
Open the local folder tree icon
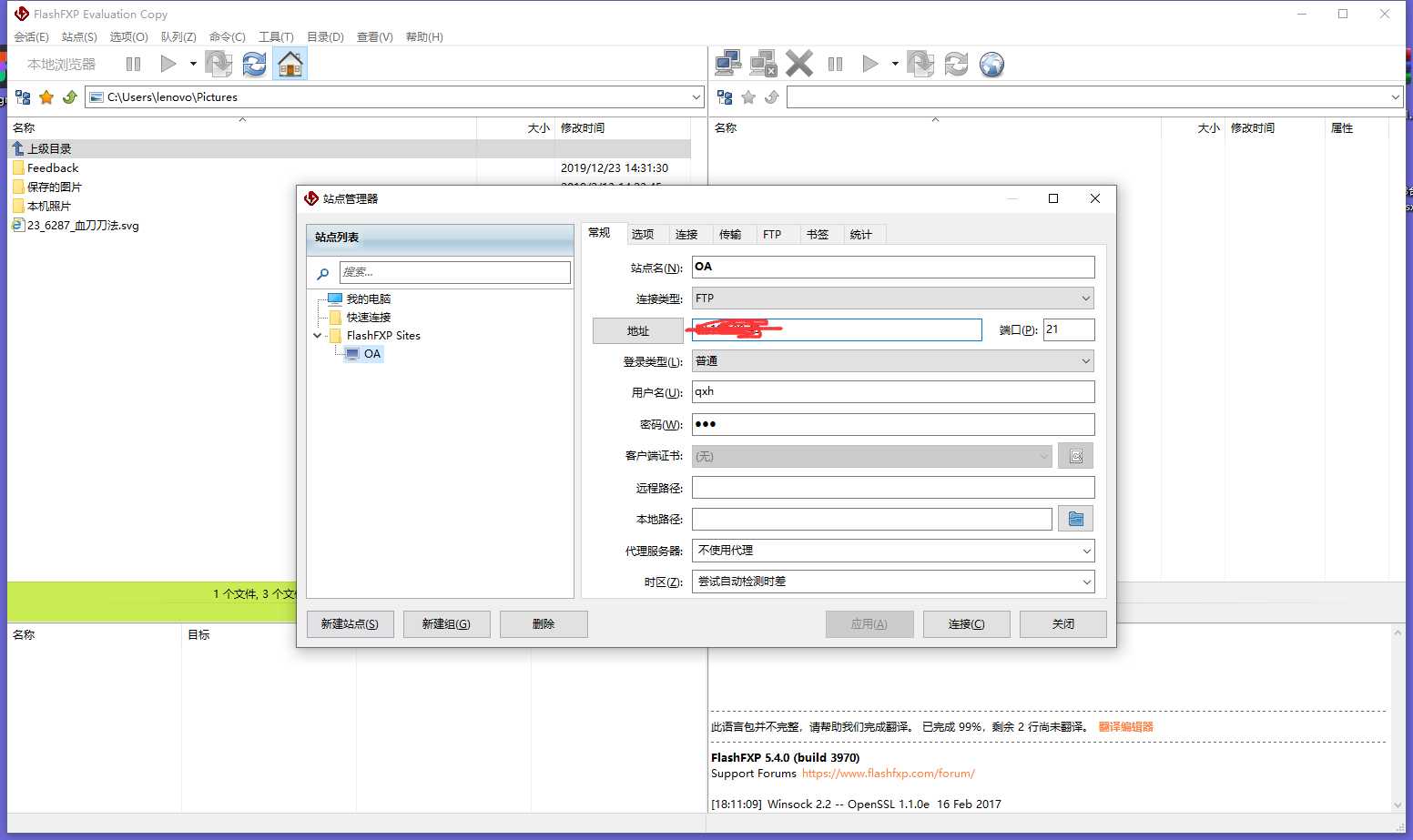click(x=23, y=97)
